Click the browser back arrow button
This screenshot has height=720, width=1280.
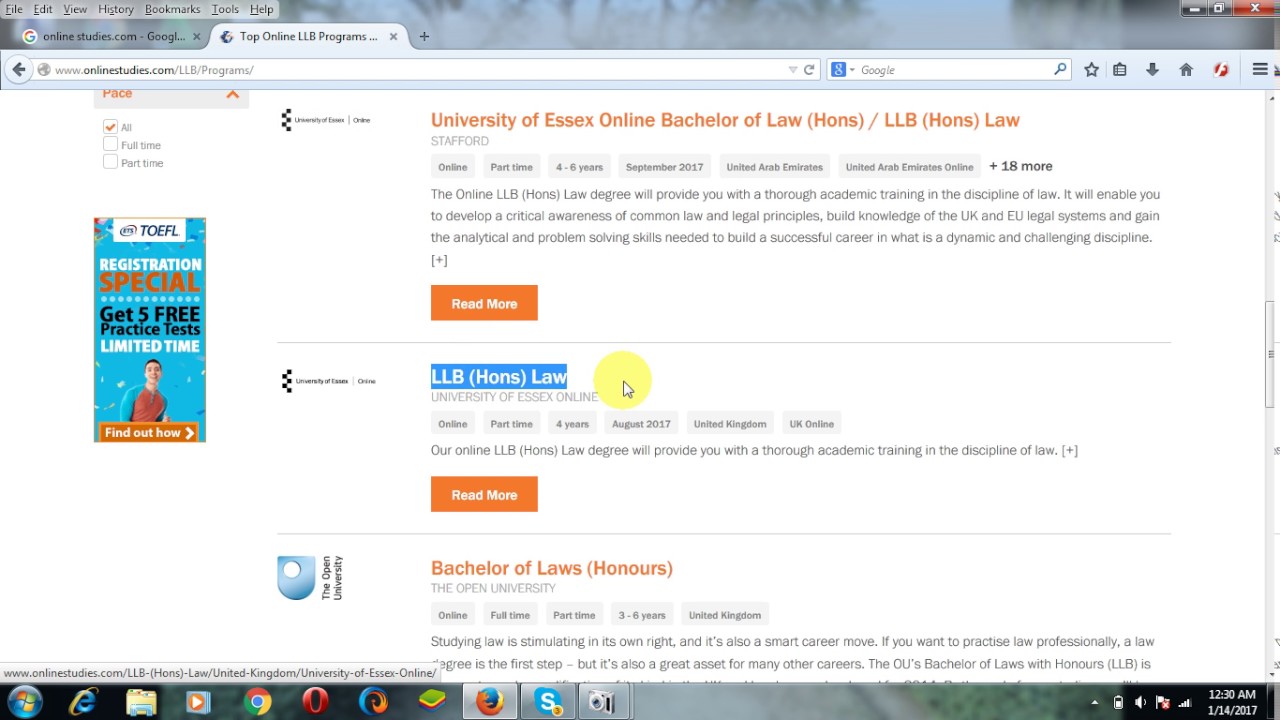click(x=18, y=70)
